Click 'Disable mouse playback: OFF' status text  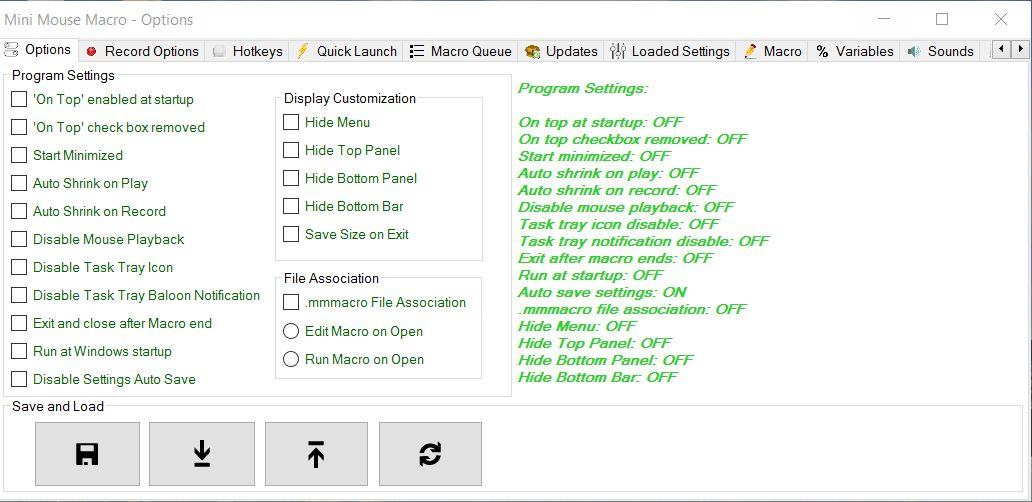tap(626, 207)
